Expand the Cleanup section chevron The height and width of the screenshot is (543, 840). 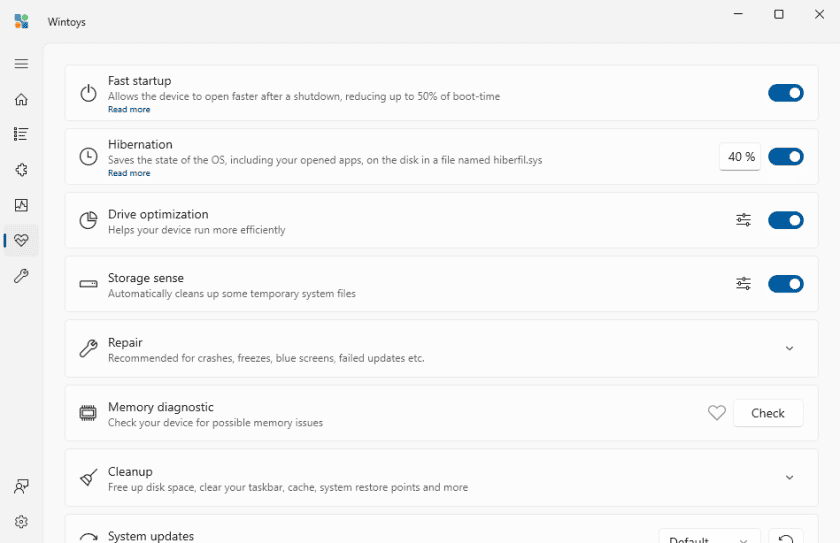pyautogui.click(x=789, y=478)
